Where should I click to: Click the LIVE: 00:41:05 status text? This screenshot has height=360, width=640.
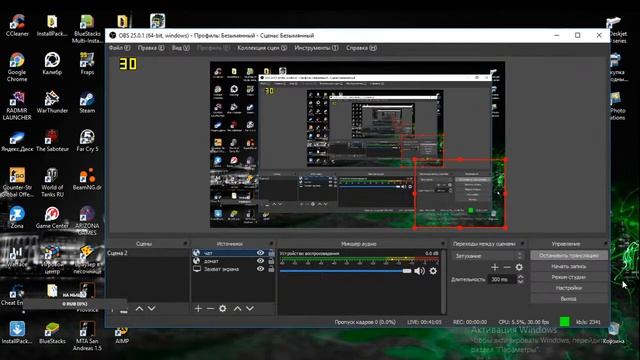pos(424,322)
